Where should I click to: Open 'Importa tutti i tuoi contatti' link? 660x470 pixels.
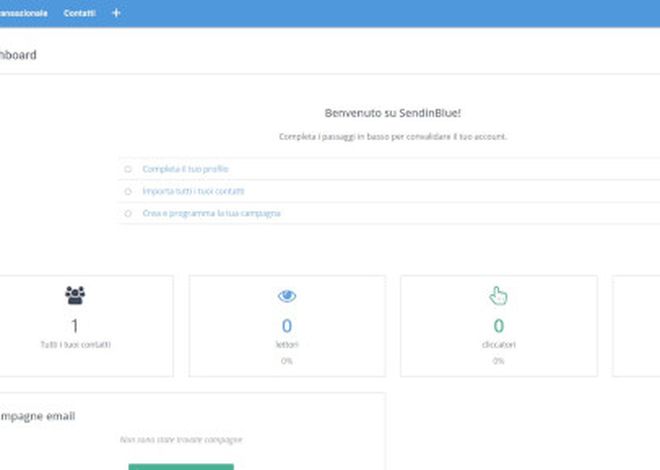(193, 191)
